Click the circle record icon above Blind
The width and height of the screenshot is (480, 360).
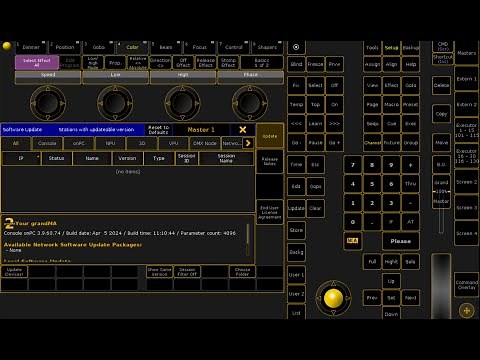click(x=296, y=47)
